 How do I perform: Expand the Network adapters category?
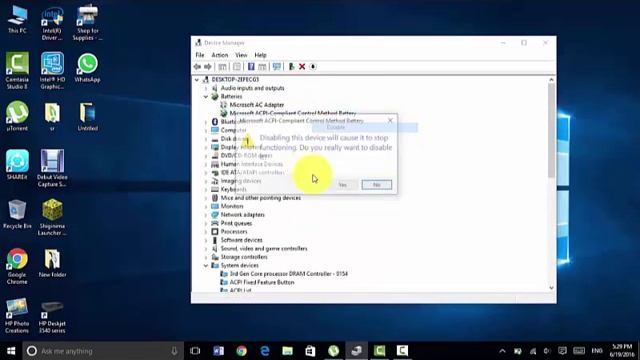pyautogui.click(x=206, y=215)
